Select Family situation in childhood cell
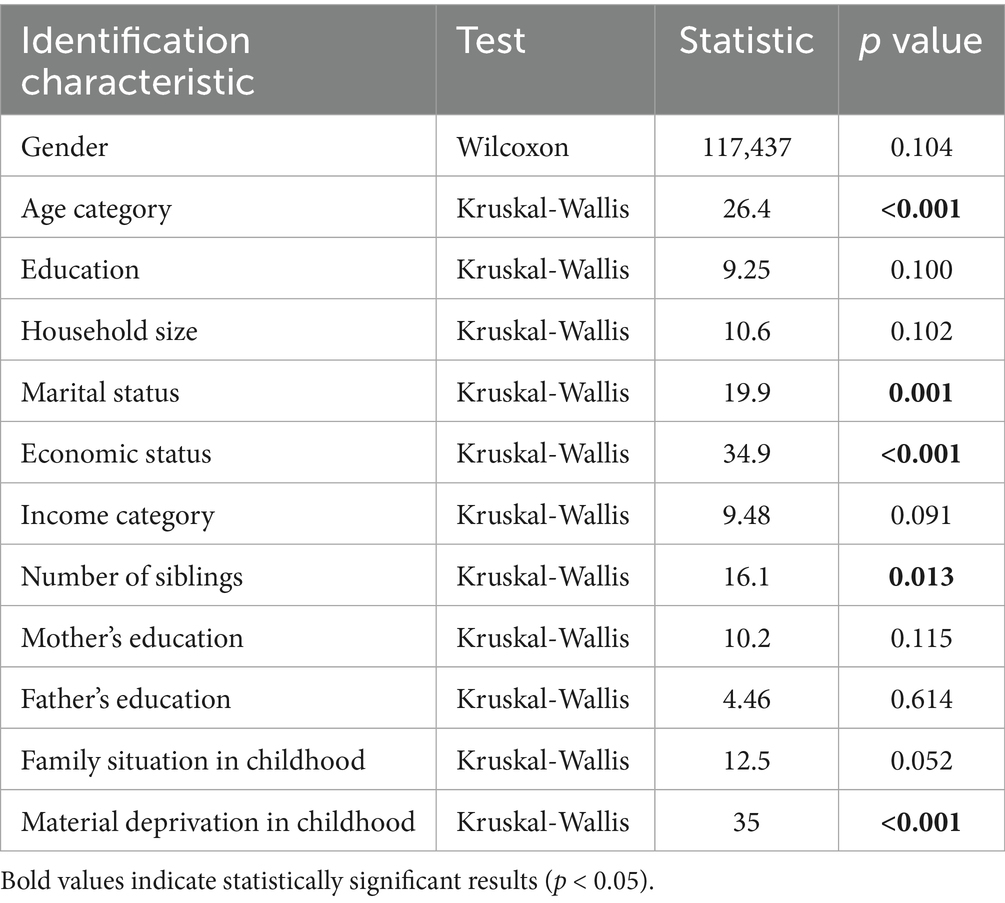Viewport: 1005px width, 903px height. coord(193,760)
